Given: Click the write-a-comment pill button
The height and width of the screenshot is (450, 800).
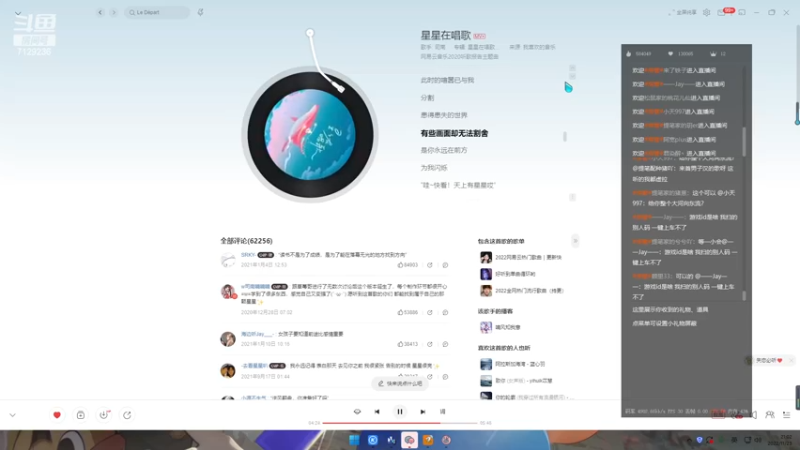Looking at the screenshot, I should (x=400, y=384).
